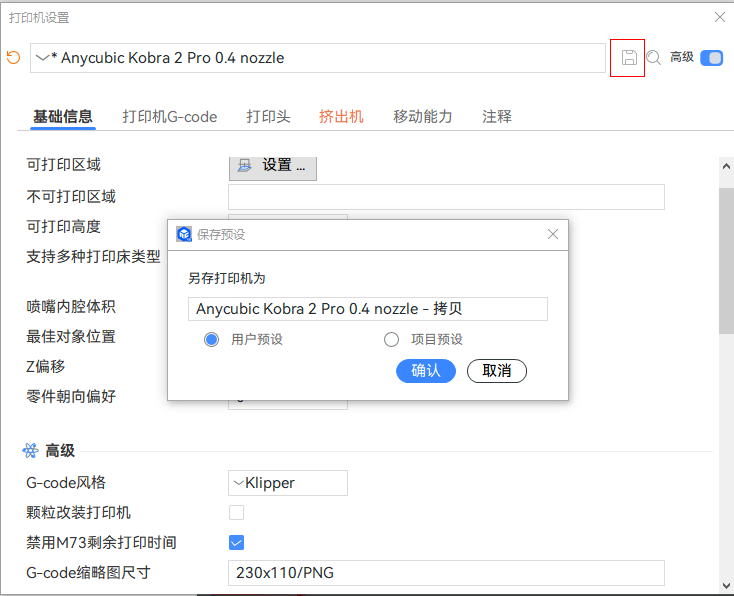Click the 可打印区域 label

[x=64, y=165]
